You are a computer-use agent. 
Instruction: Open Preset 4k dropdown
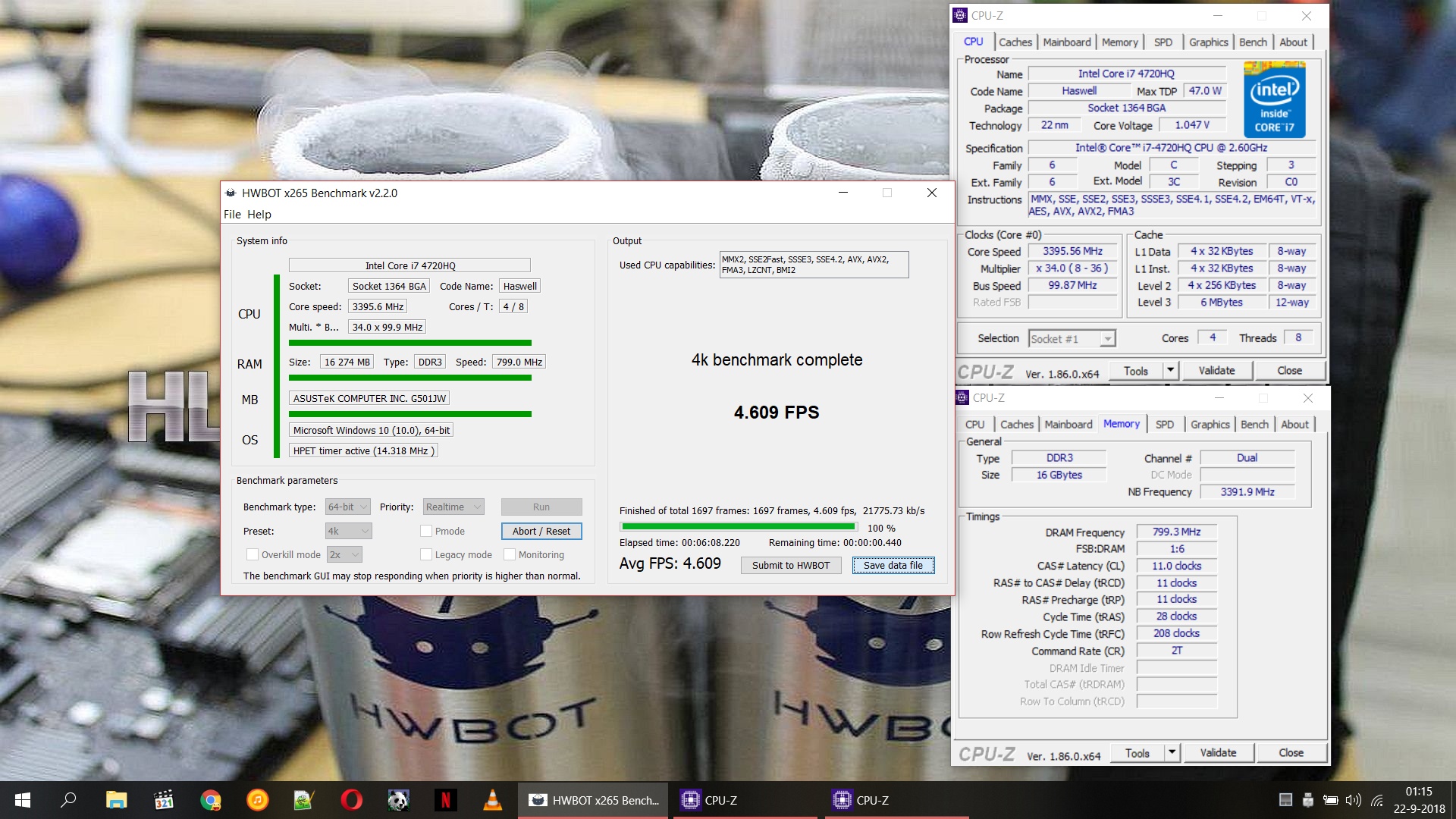pos(349,531)
